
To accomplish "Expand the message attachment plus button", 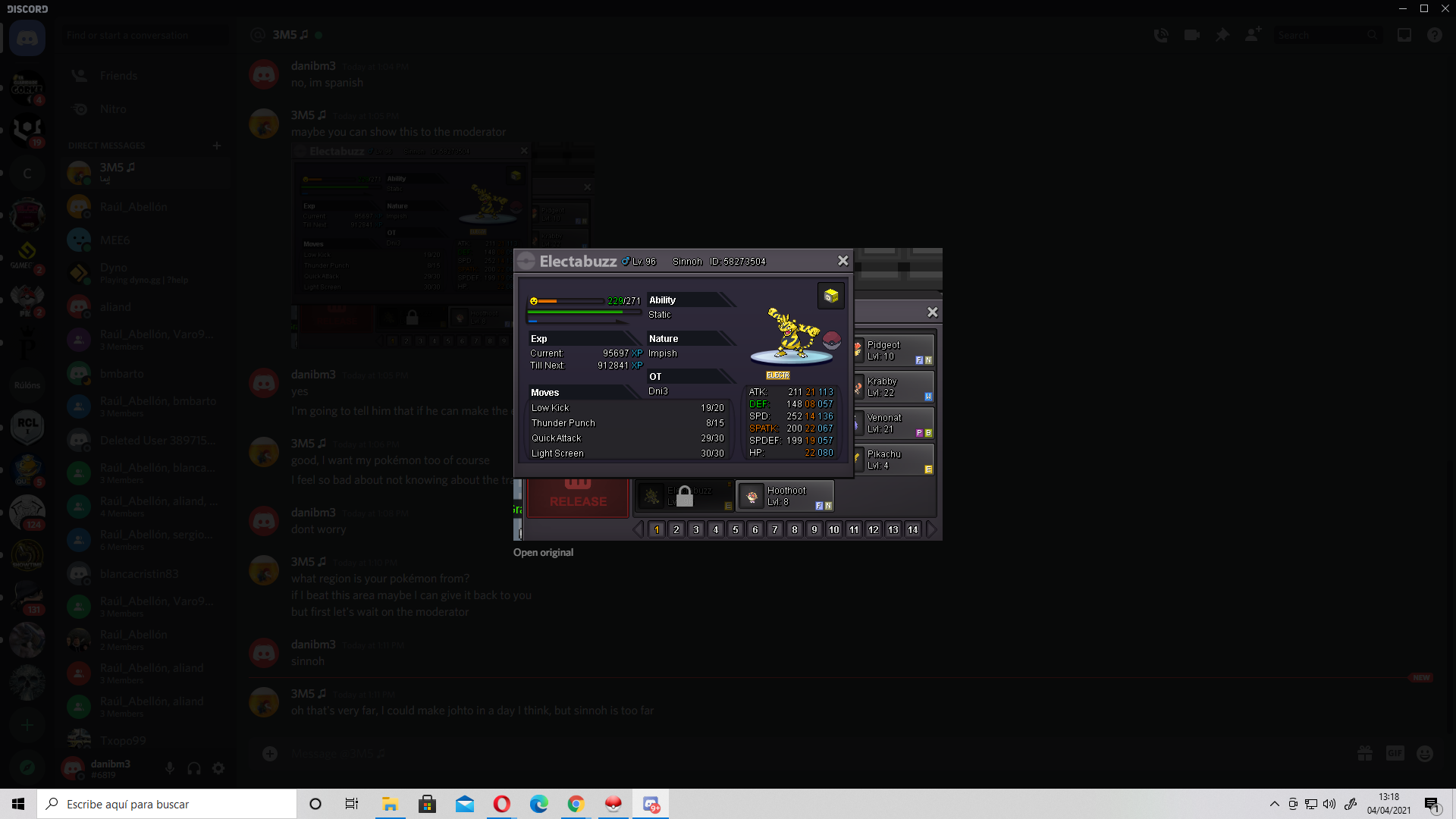I will pos(270,753).
